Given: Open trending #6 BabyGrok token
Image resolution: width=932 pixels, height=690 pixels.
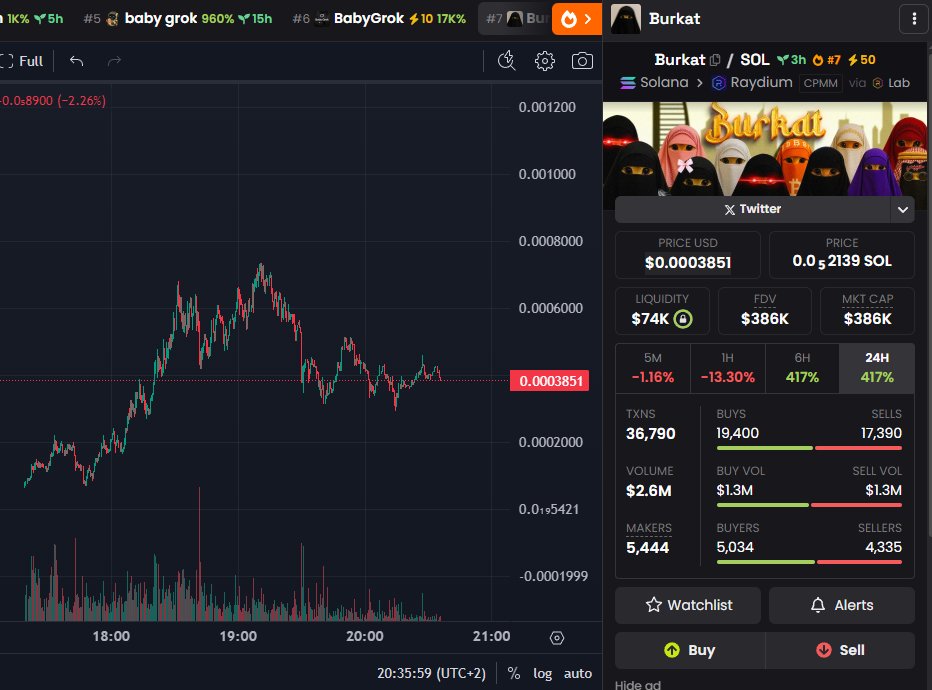Looking at the screenshot, I should pos(379,18).
